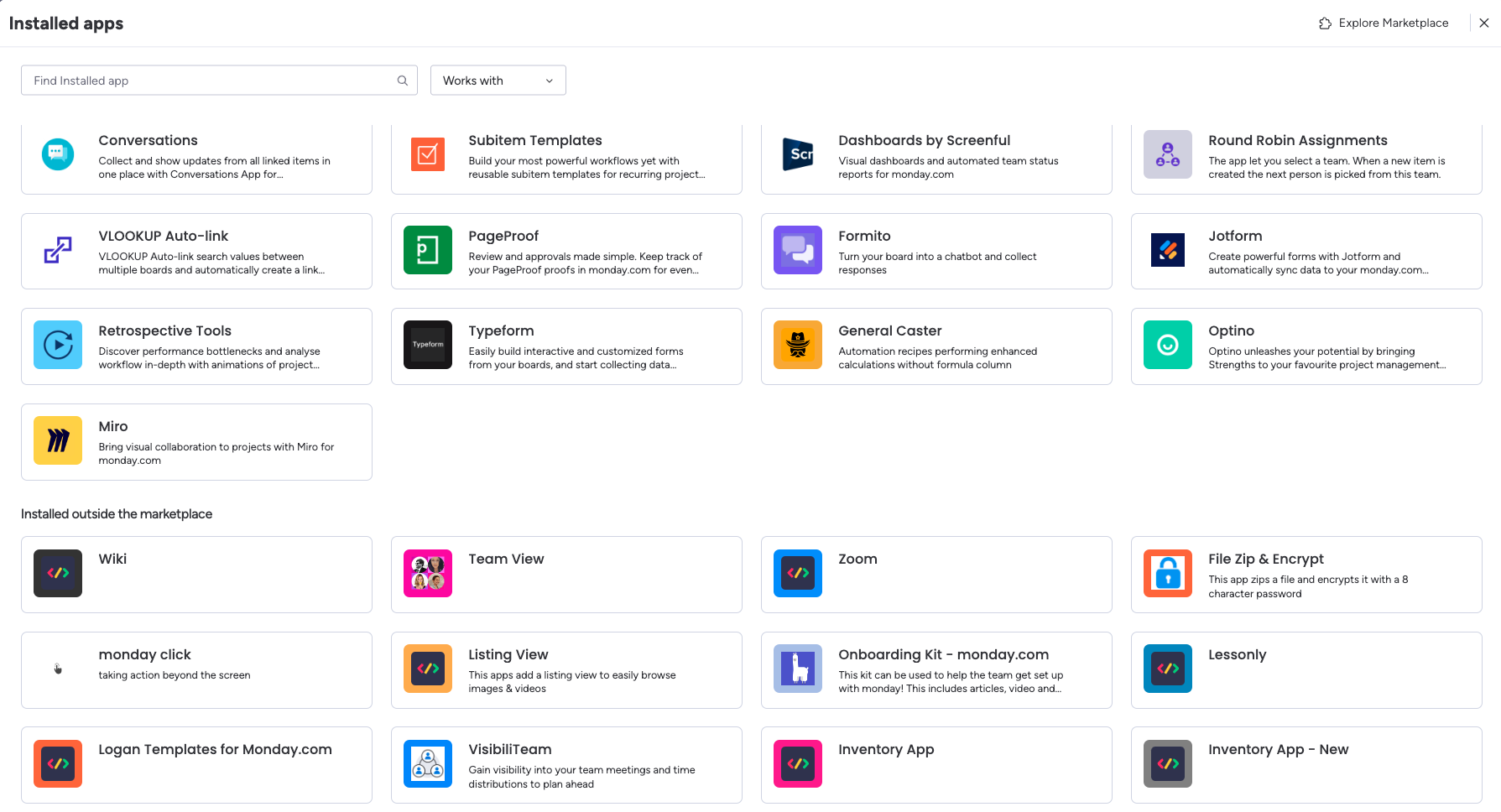This screenshot has height=812, width=1501.
Task: Click the Team View app name
Action: point(506,559)
